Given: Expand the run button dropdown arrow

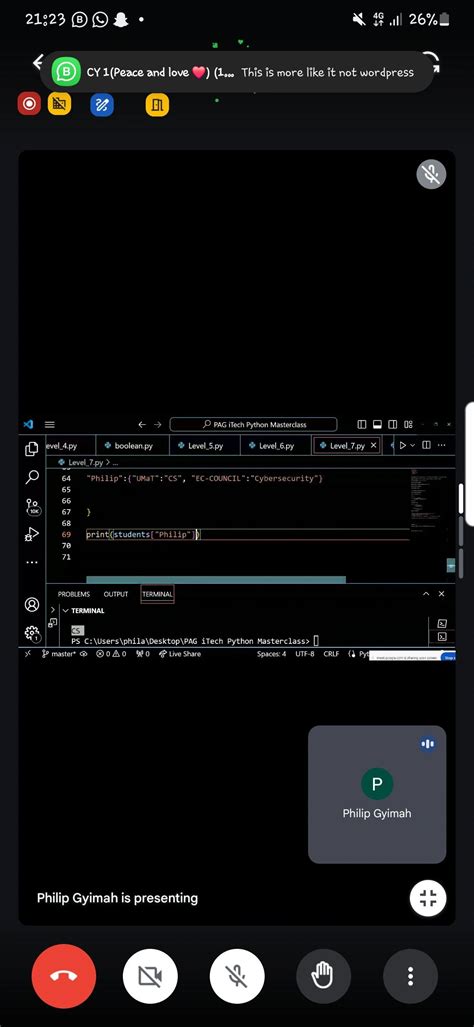Looking at the screenshot, I should pyautogui.click(x=412, y=445).
